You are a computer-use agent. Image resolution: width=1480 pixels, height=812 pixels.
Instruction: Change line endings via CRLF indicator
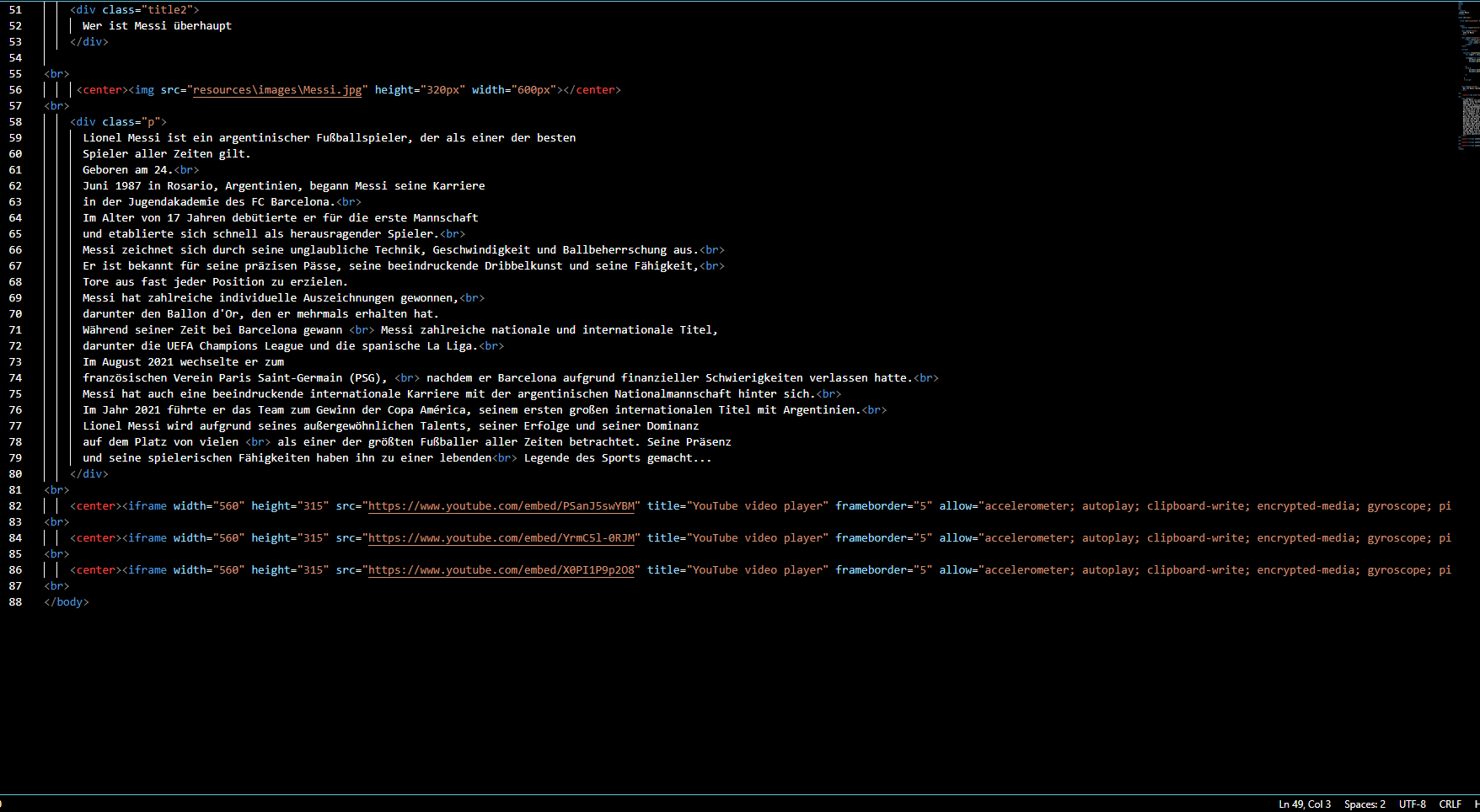[x=1451, y=804]
